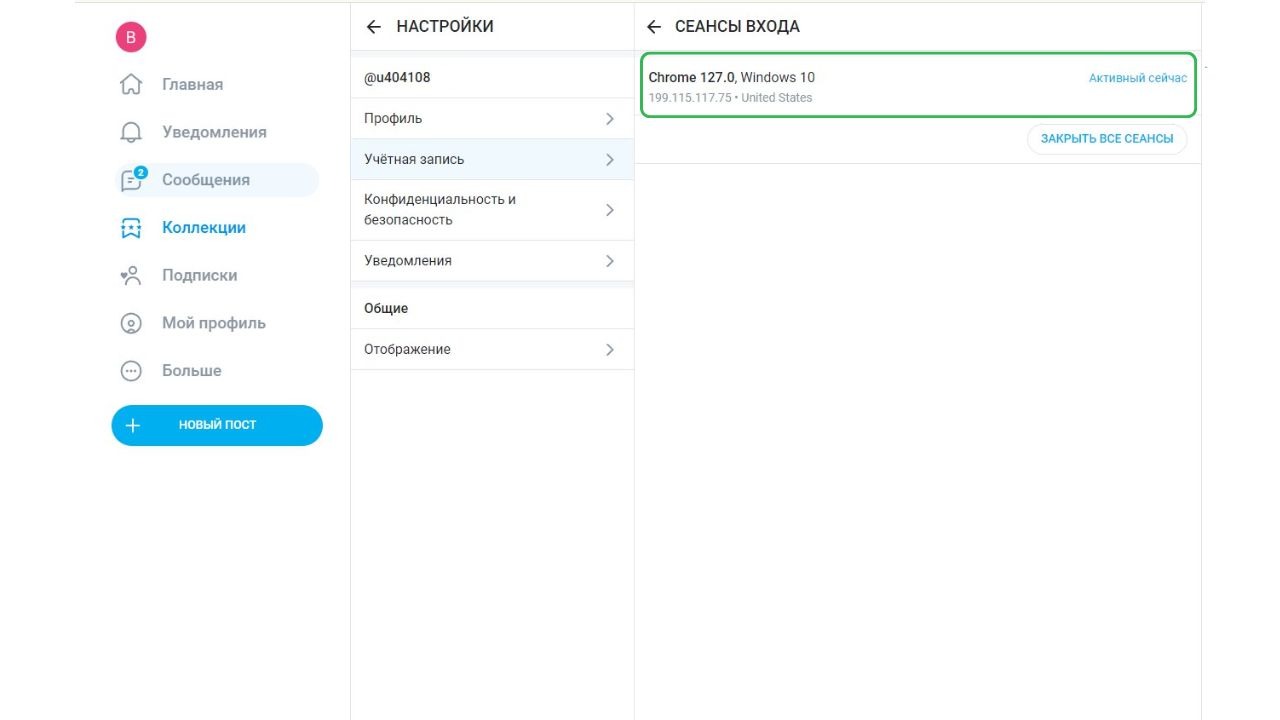Click the Notifications bell icon in the sidebar
This screenshot has height=720, width=1280.
(x=131, y=132)
